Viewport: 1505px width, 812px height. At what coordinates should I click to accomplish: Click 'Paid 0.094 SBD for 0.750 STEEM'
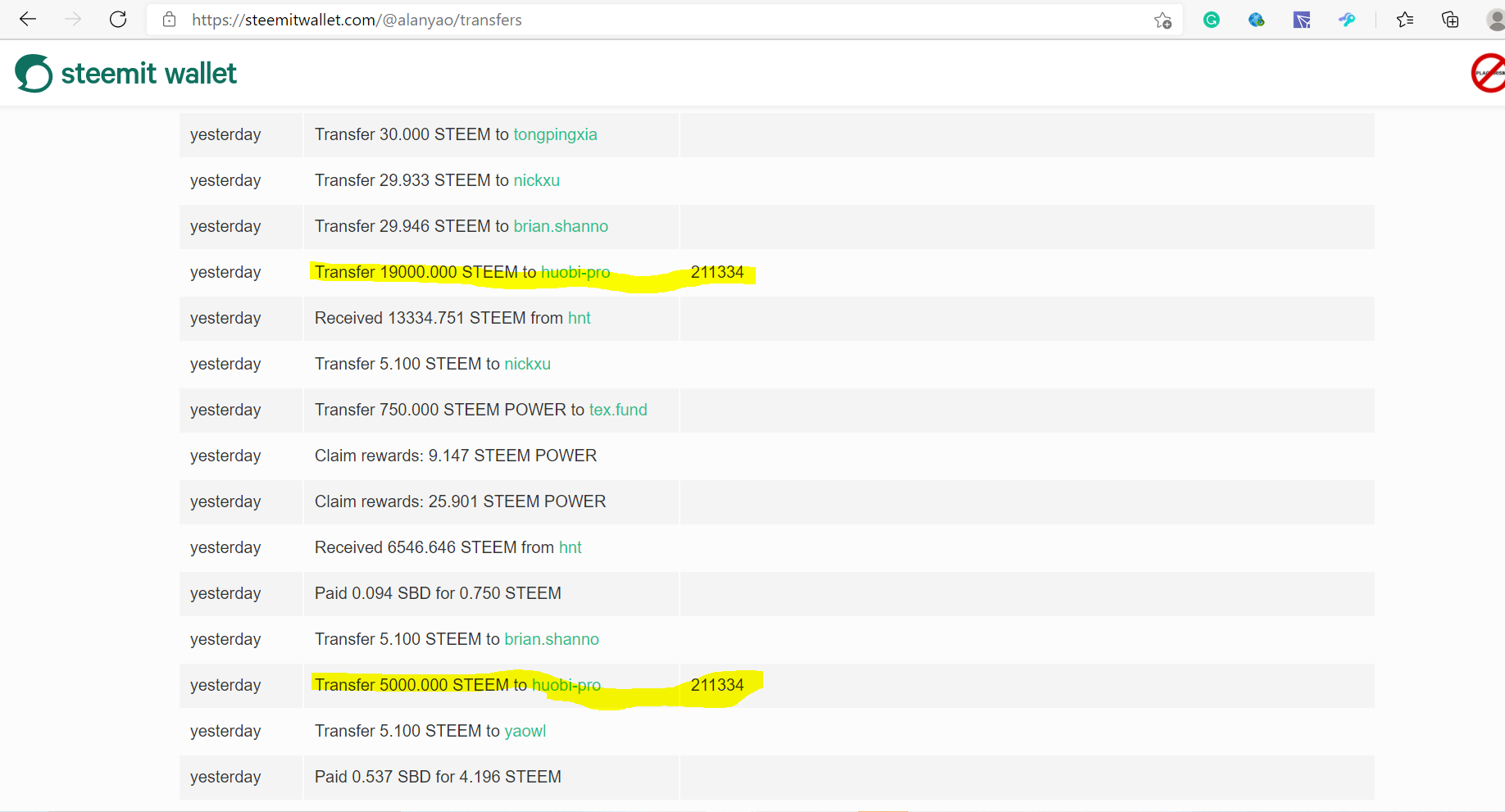[438, 593]
